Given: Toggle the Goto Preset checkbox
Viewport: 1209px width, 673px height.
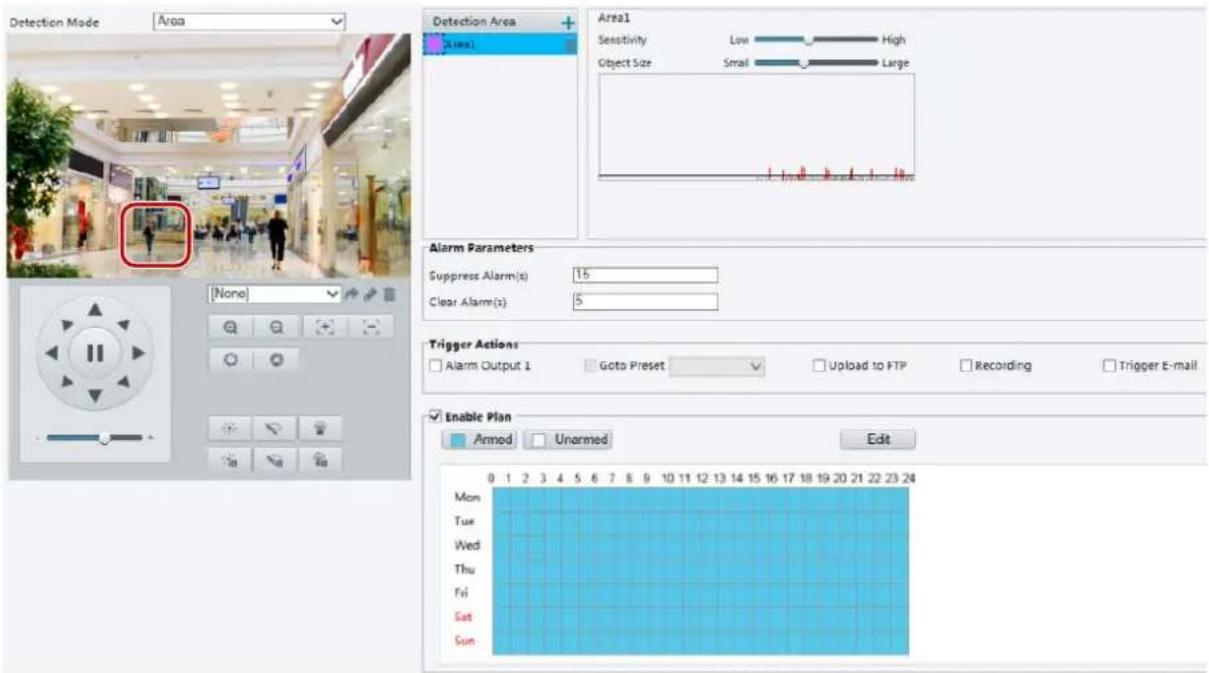Looking at the screenshot, I should (x=591, y=366).
